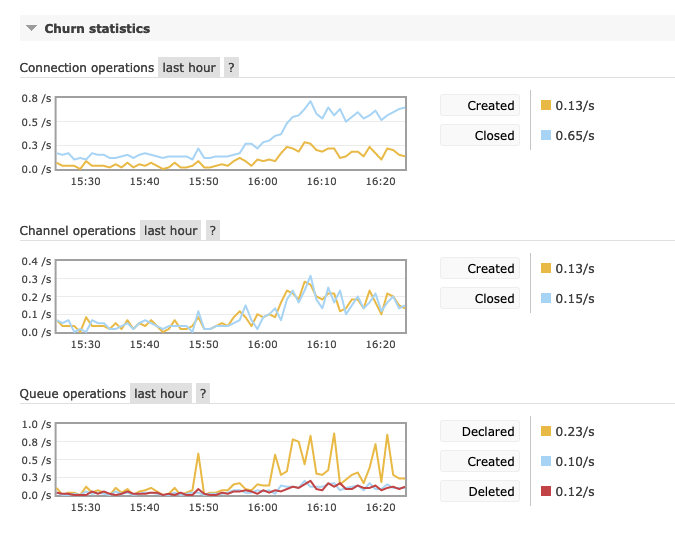Click the yellow Declared swatch for queues

tap(546, 431)
